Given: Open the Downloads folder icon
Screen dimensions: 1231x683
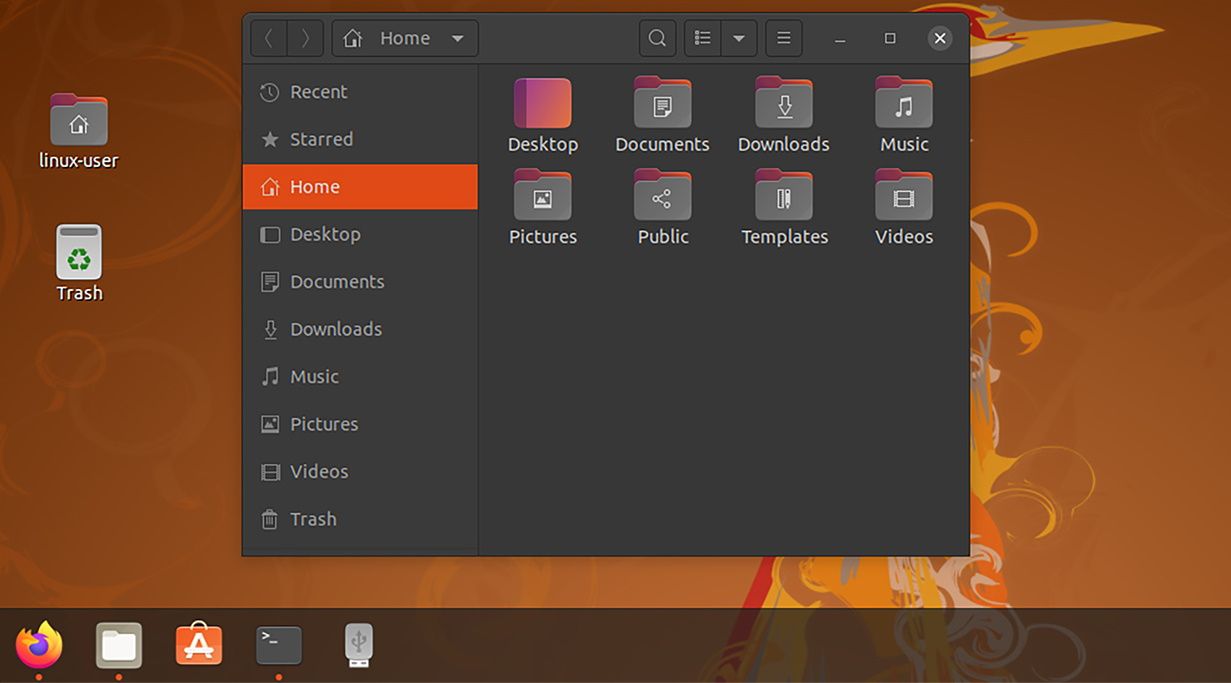Looking at the screenshot, I should point(784,103).
